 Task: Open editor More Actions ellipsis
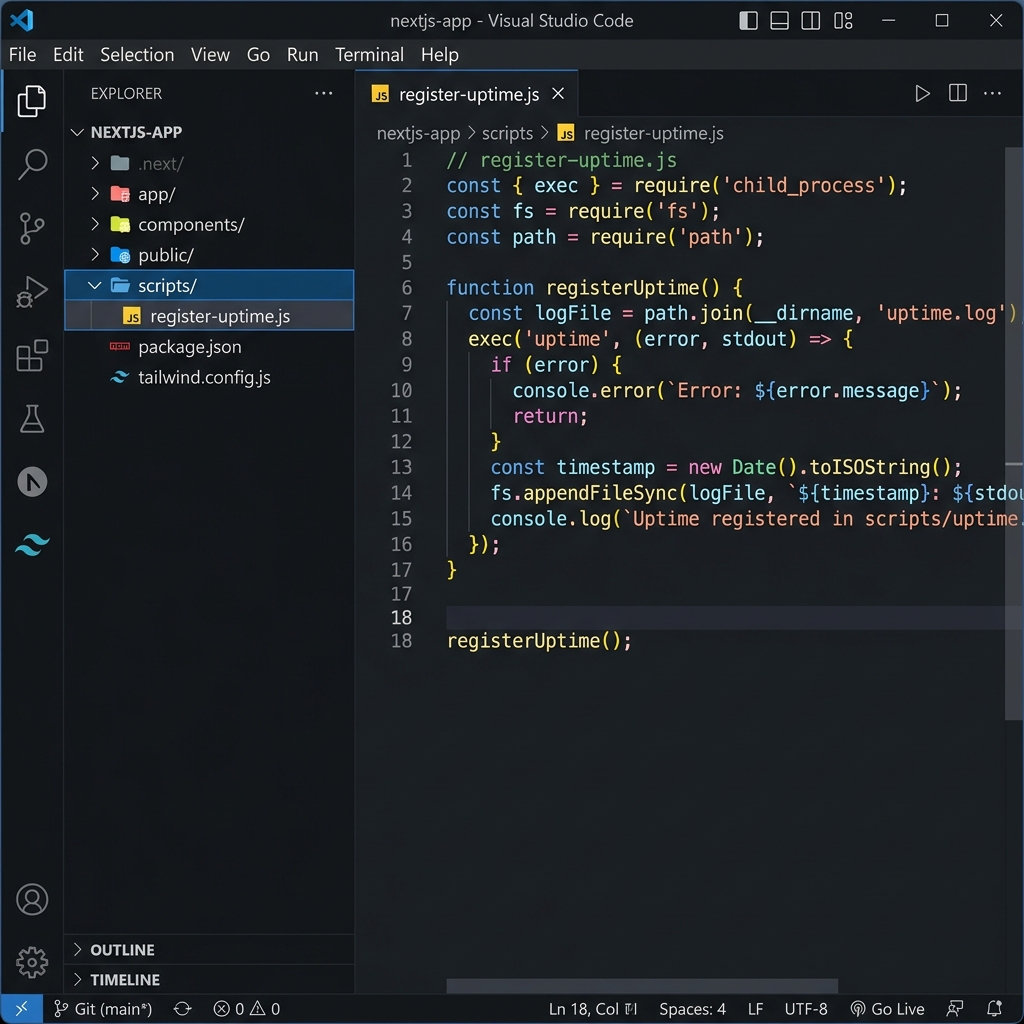pyautogui.click(x=993, y=93)
